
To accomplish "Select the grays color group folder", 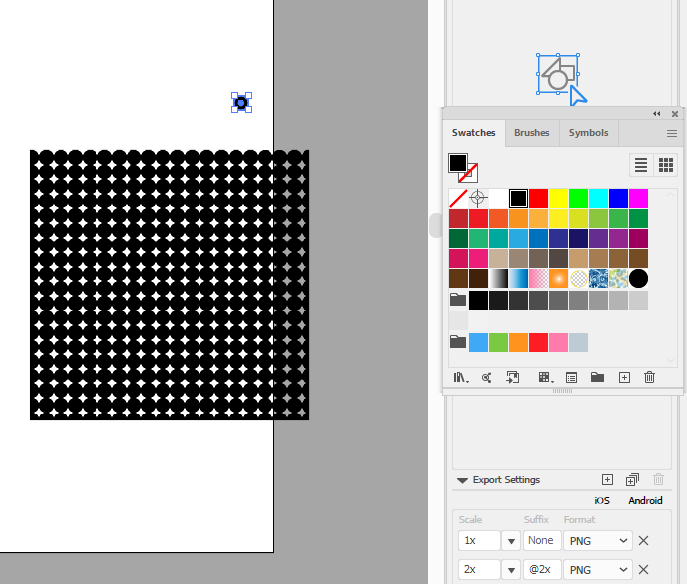I will (x=458, y=300).
